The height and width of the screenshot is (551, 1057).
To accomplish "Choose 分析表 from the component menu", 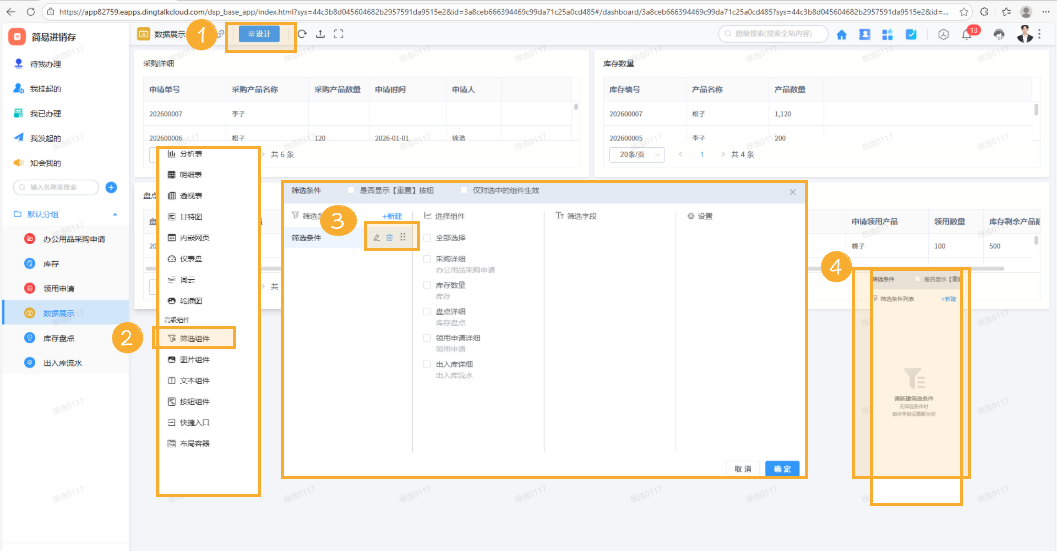I will [191, 154].
